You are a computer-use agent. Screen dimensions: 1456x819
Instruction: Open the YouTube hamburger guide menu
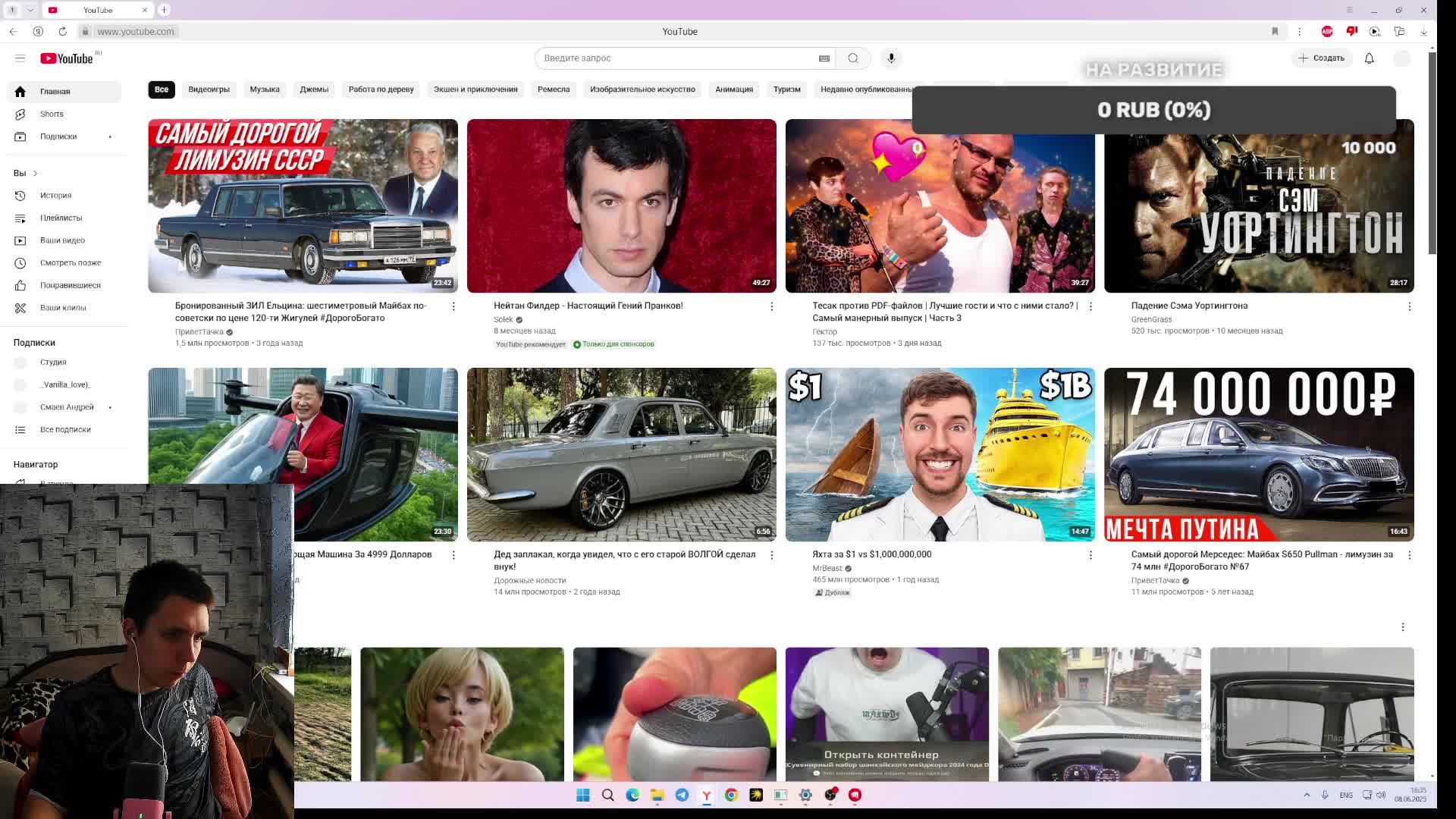pos(20,58)
